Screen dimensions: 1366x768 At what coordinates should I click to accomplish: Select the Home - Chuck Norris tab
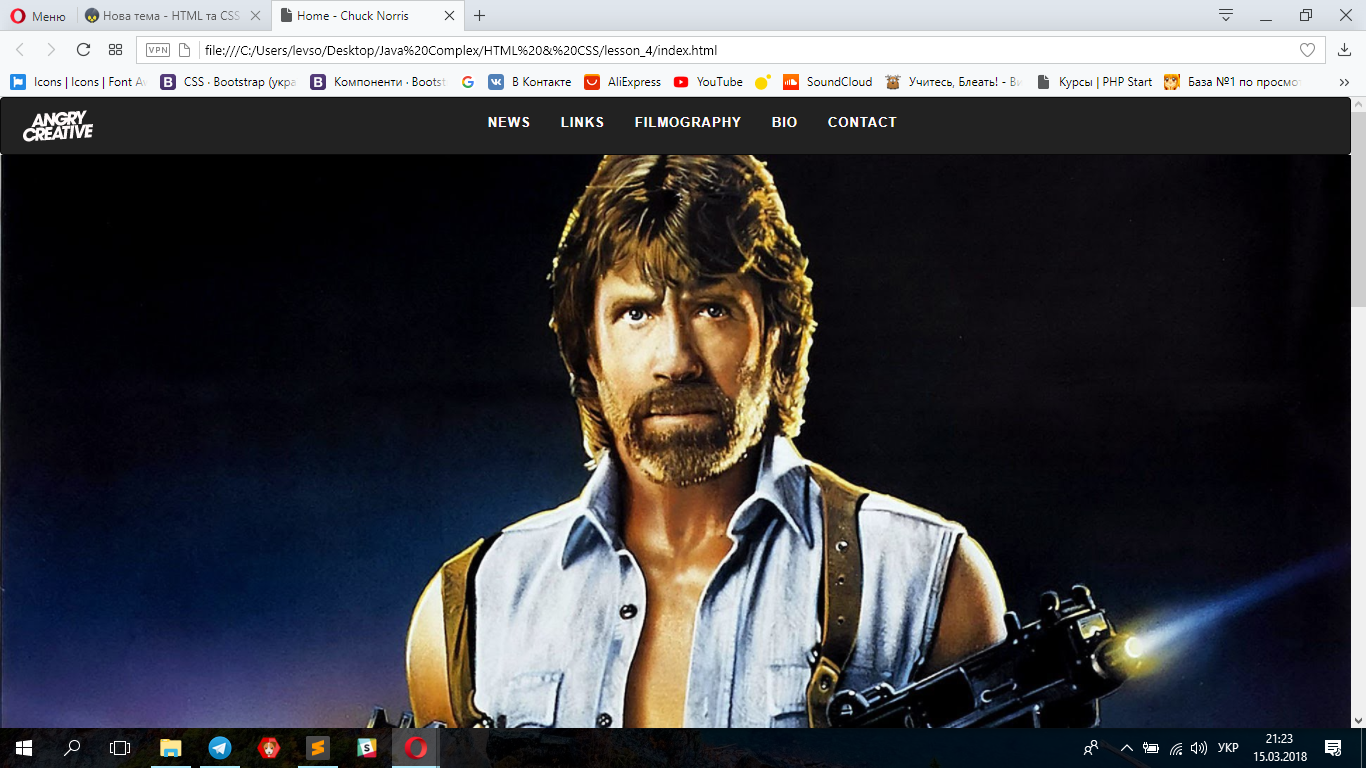coord(366,16)
